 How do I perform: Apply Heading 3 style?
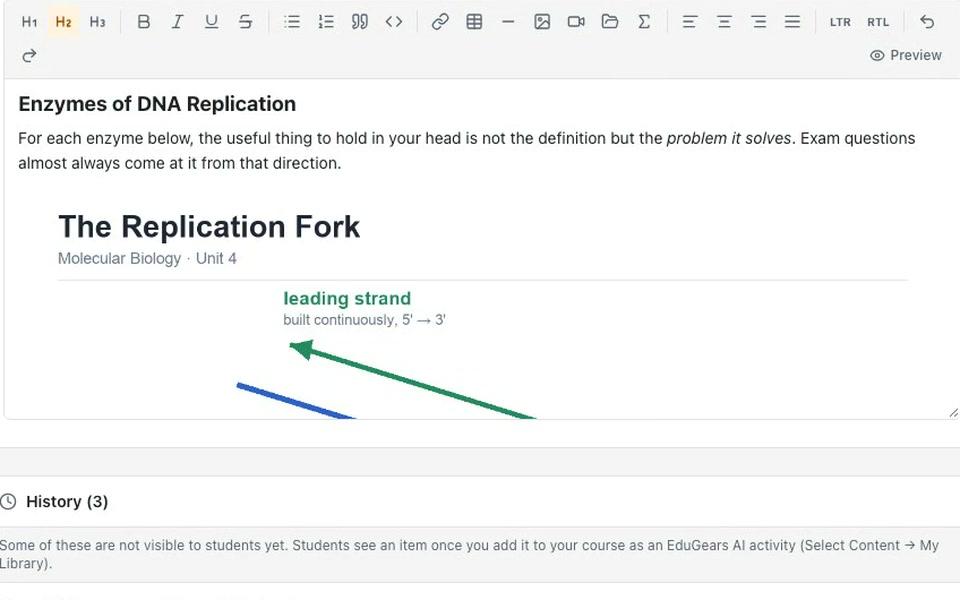coord(97,22)
